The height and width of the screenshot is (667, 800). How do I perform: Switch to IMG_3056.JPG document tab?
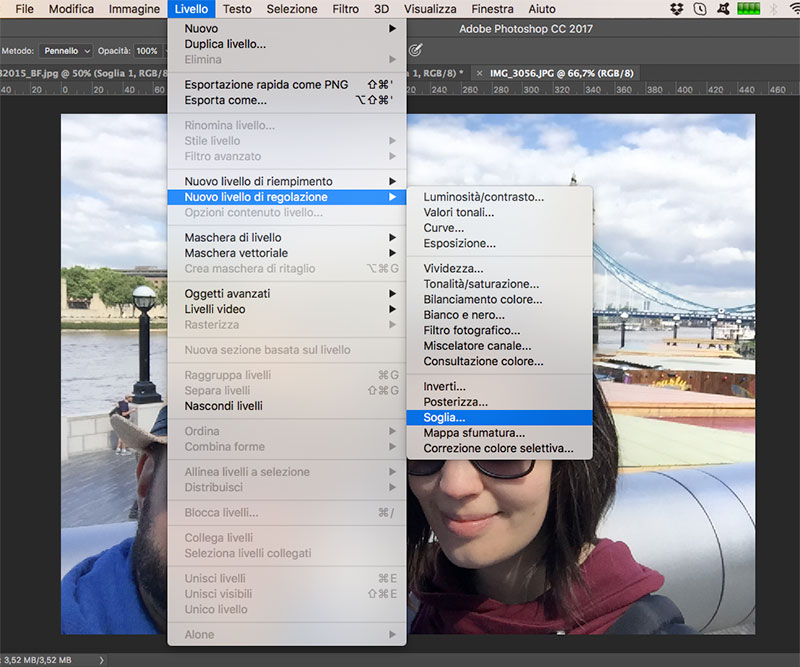561,73
